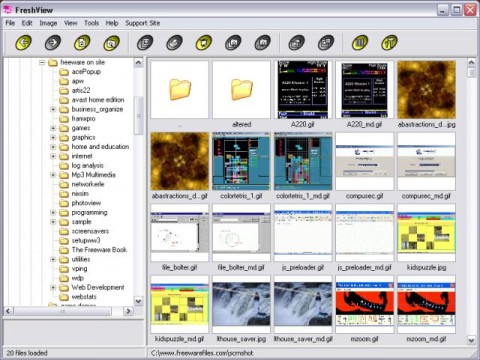The width and height of the screenshot is (480, 360).
Task: Click the gray forward arrow toolbar button
Action: coord(53,43)
